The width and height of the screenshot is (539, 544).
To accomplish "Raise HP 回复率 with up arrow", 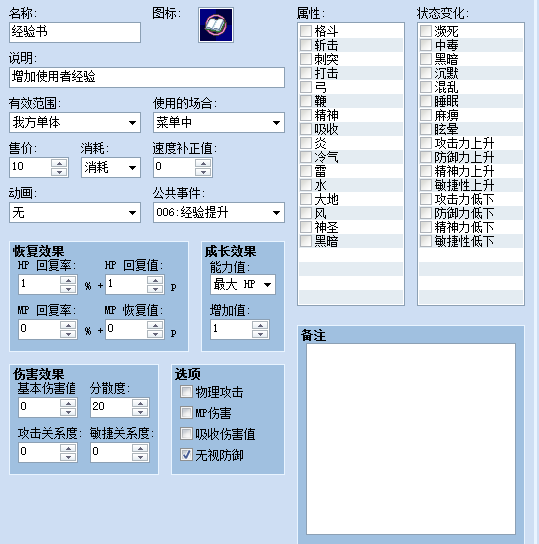I will (x=68, y=281).
